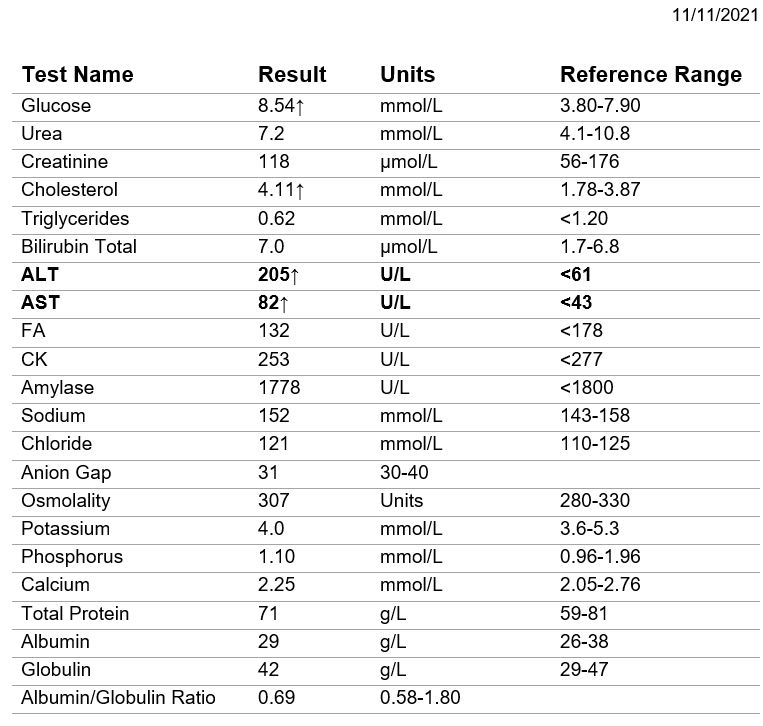Select the Sodium result value 152

[x=273, y=415]
